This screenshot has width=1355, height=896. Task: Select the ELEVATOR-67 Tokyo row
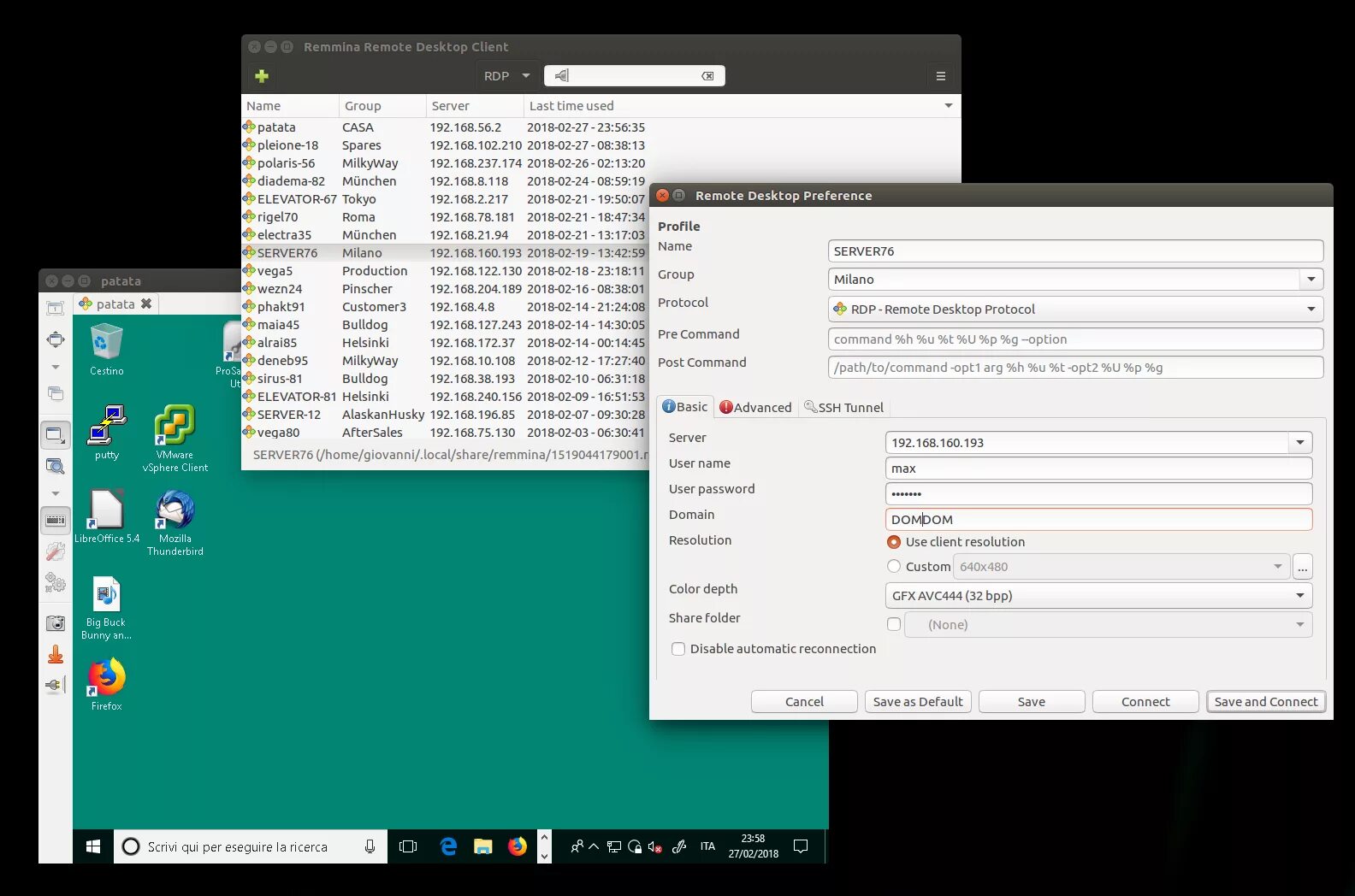[x=444, y=199]
